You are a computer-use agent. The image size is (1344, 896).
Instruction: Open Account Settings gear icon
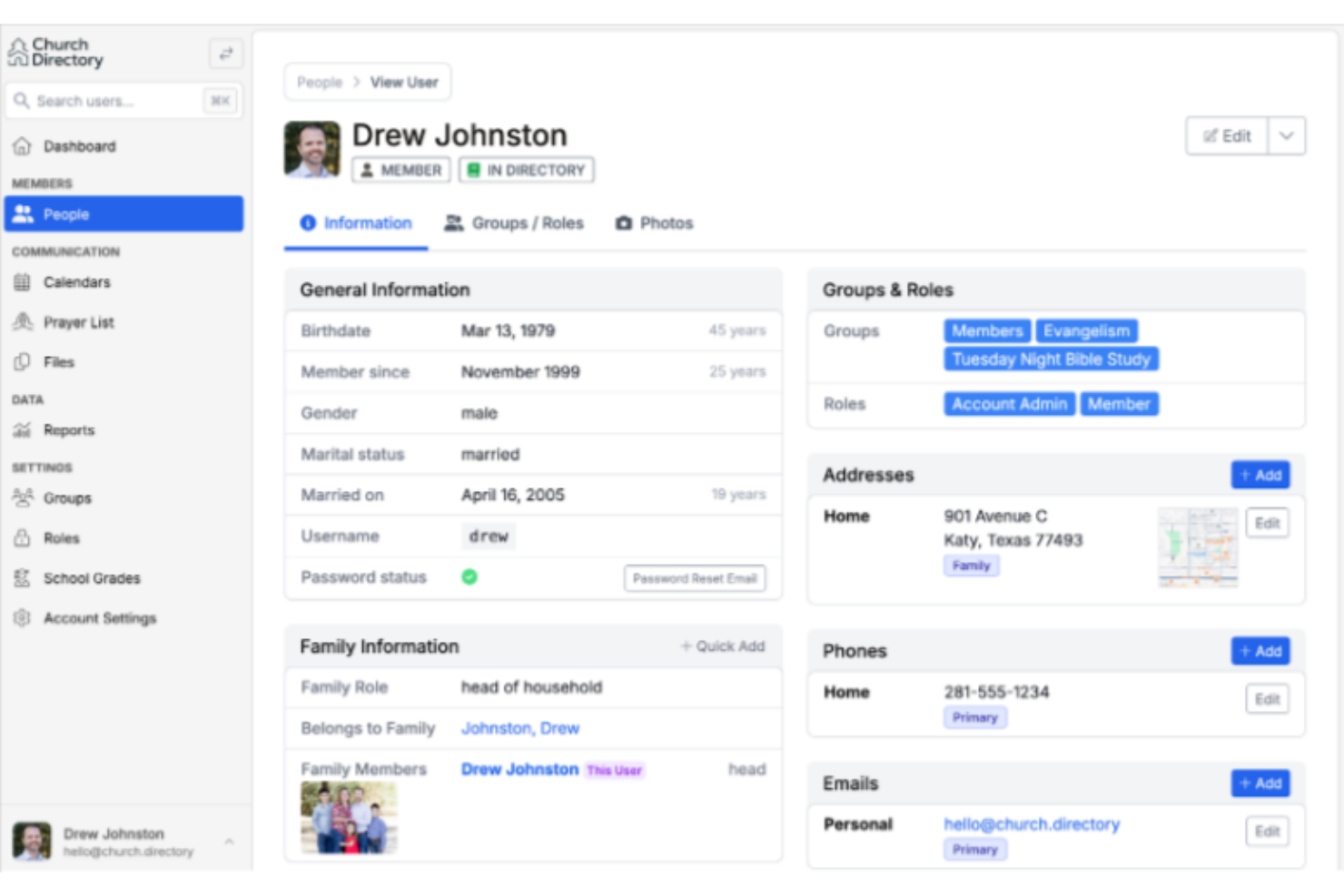23,618
